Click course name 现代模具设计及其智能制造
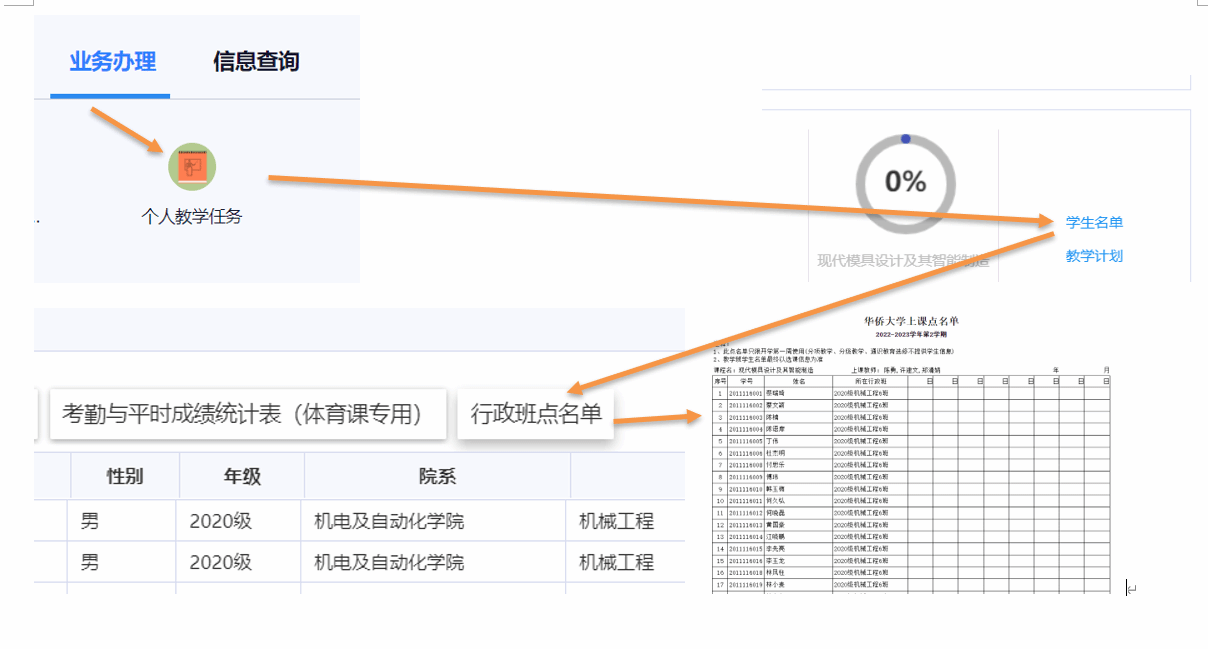Viewport: 1208px width, 649px height. (x=903, y=261)
